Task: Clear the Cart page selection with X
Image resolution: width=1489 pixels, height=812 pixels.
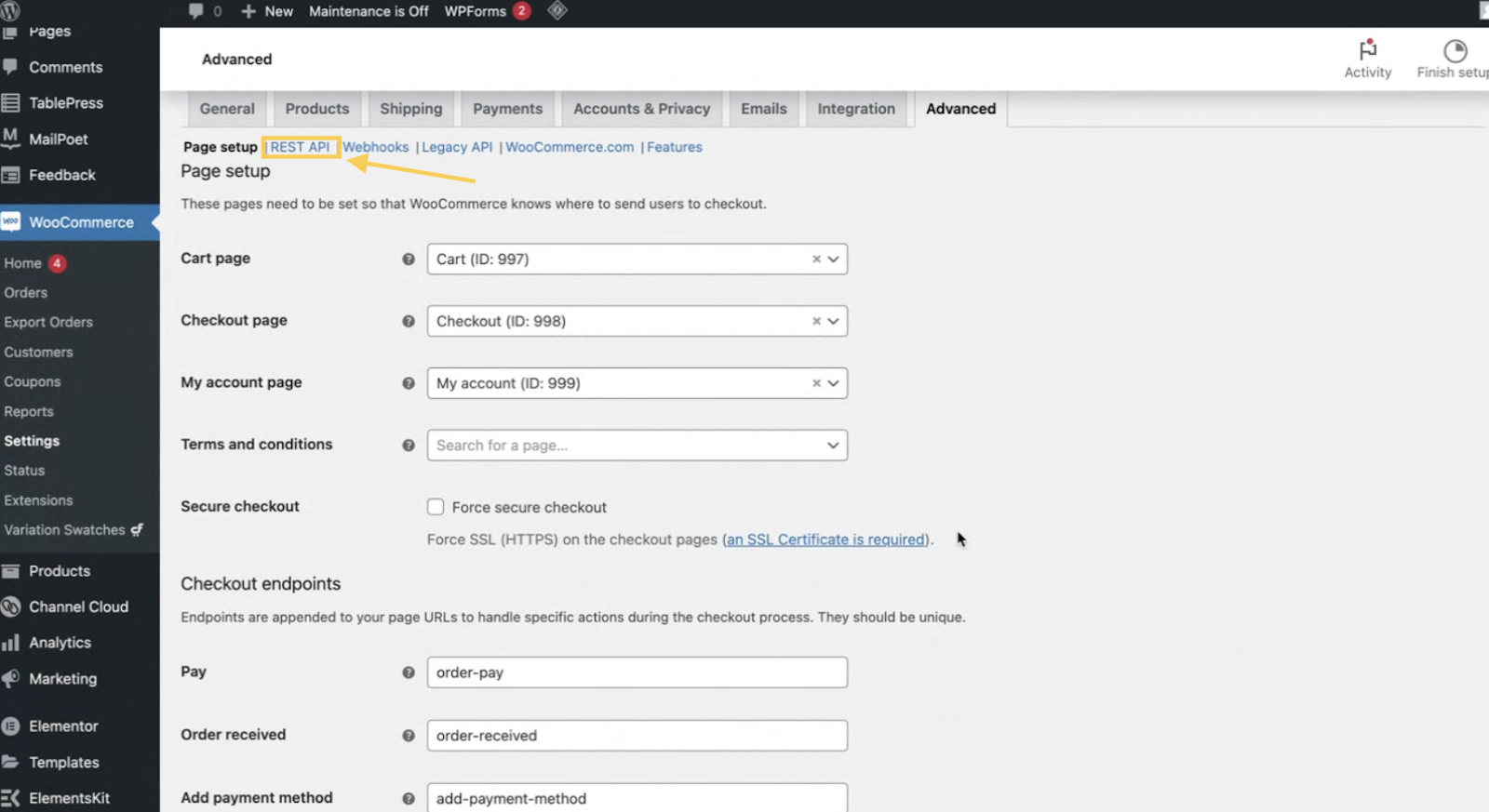Action: [816, 260]
